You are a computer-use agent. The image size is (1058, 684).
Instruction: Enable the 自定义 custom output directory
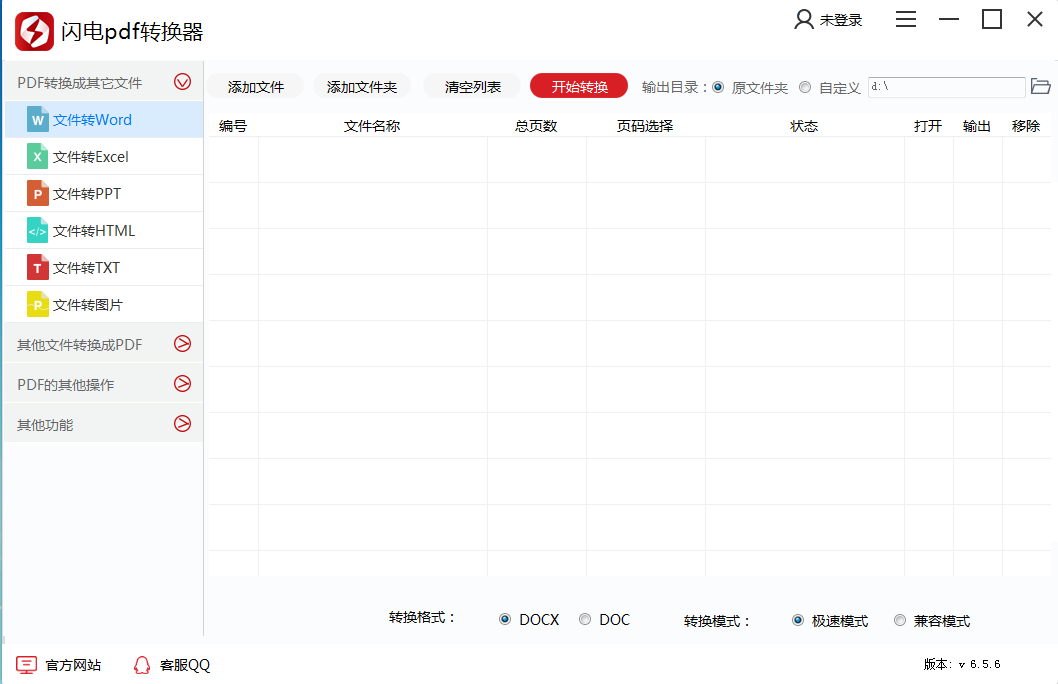tap(804, 87)
